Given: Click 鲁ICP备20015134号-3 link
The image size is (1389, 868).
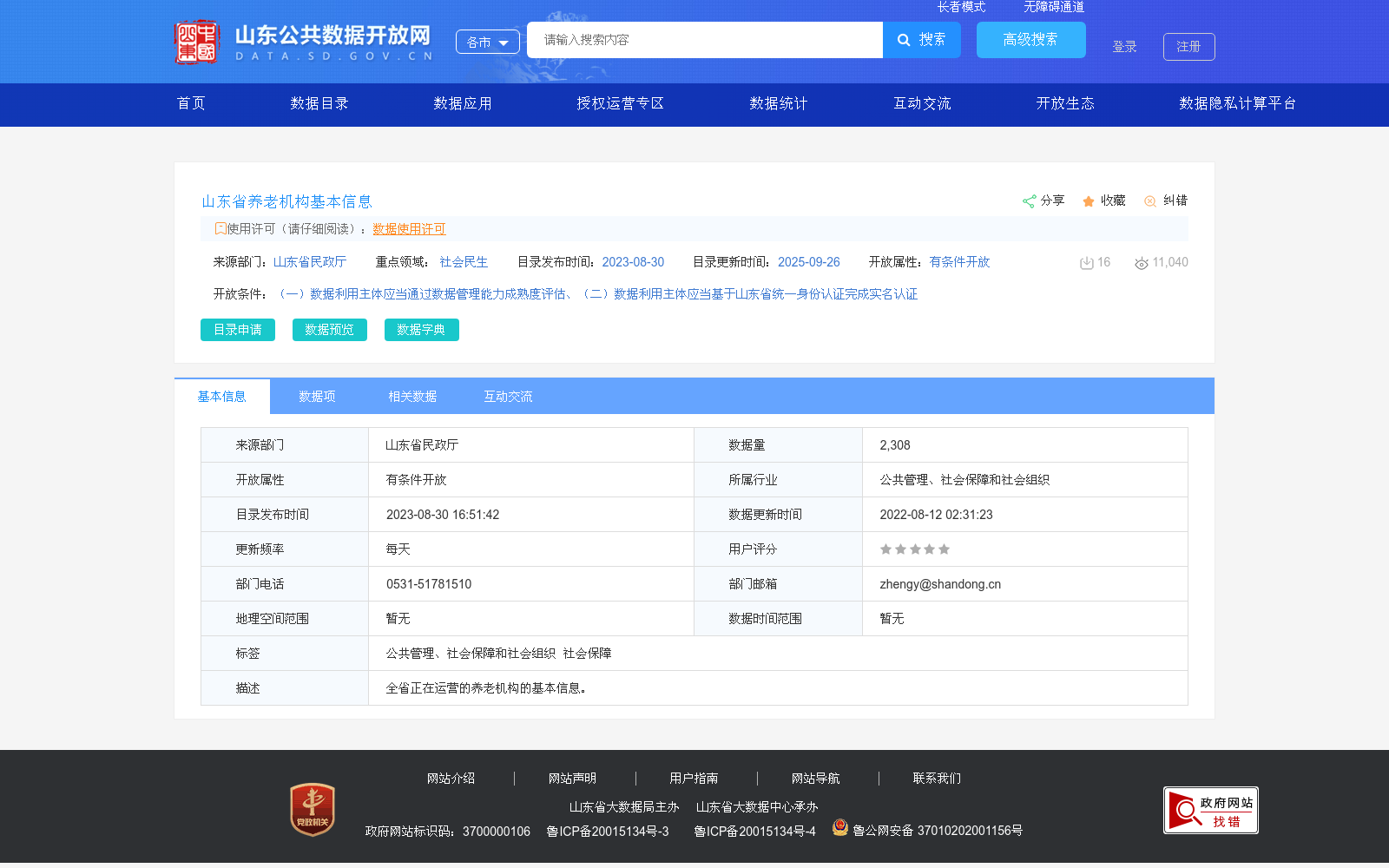Looking at the screenshot, I should [x=608, y=832].
